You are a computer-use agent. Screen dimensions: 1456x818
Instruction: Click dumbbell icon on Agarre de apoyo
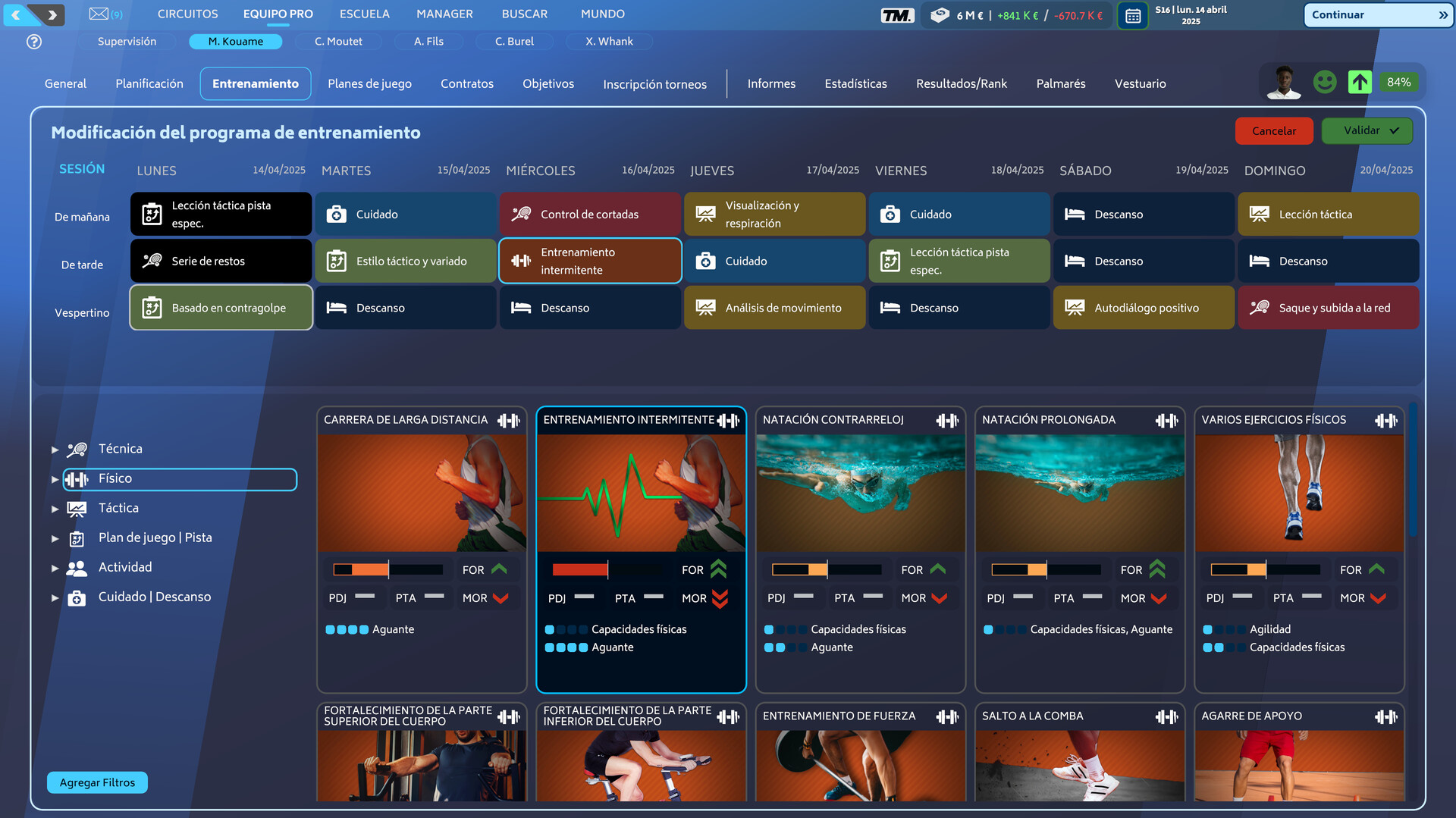click(1386, 716)
